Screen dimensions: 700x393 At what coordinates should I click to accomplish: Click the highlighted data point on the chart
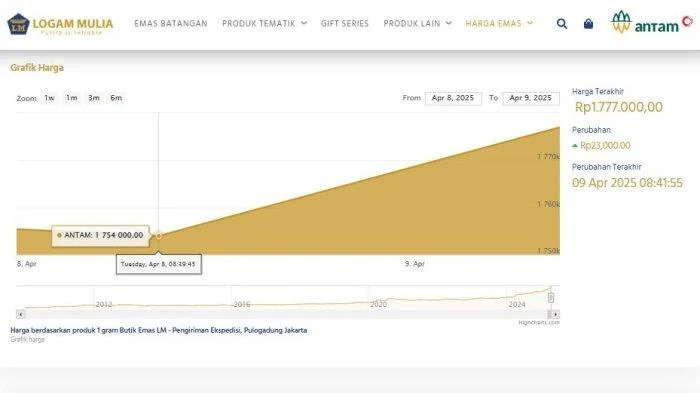pos(158,235)
